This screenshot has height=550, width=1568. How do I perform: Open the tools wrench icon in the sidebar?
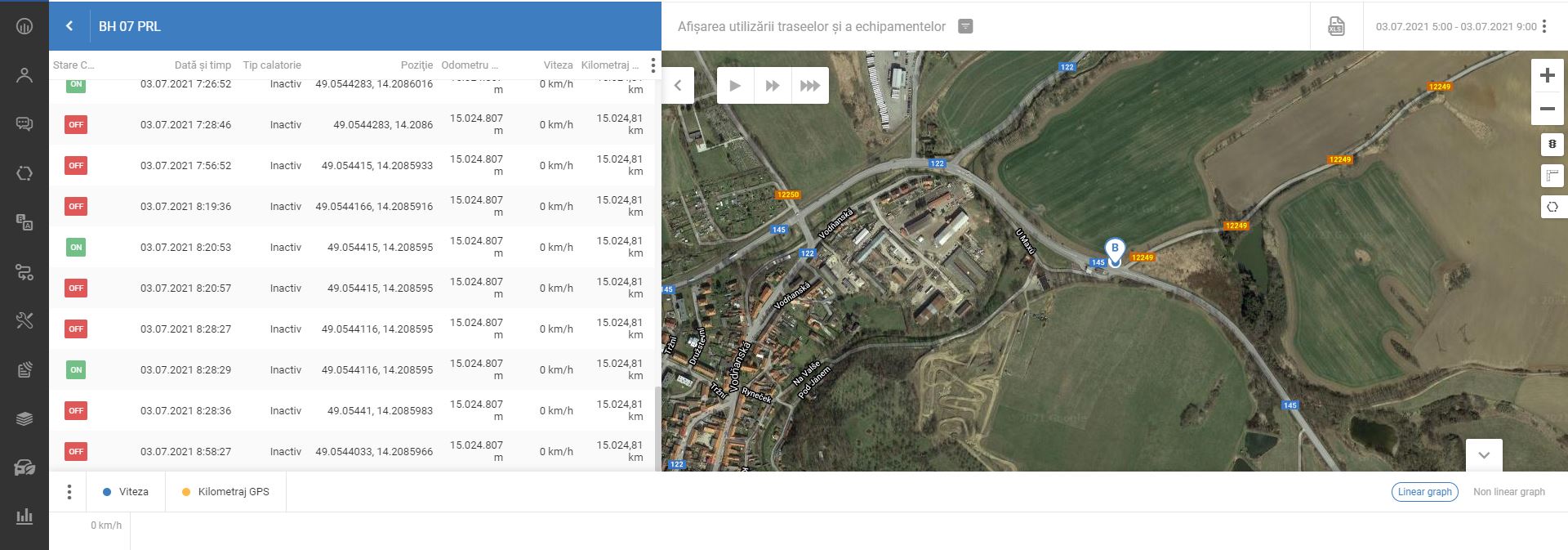tap(24, 320)
